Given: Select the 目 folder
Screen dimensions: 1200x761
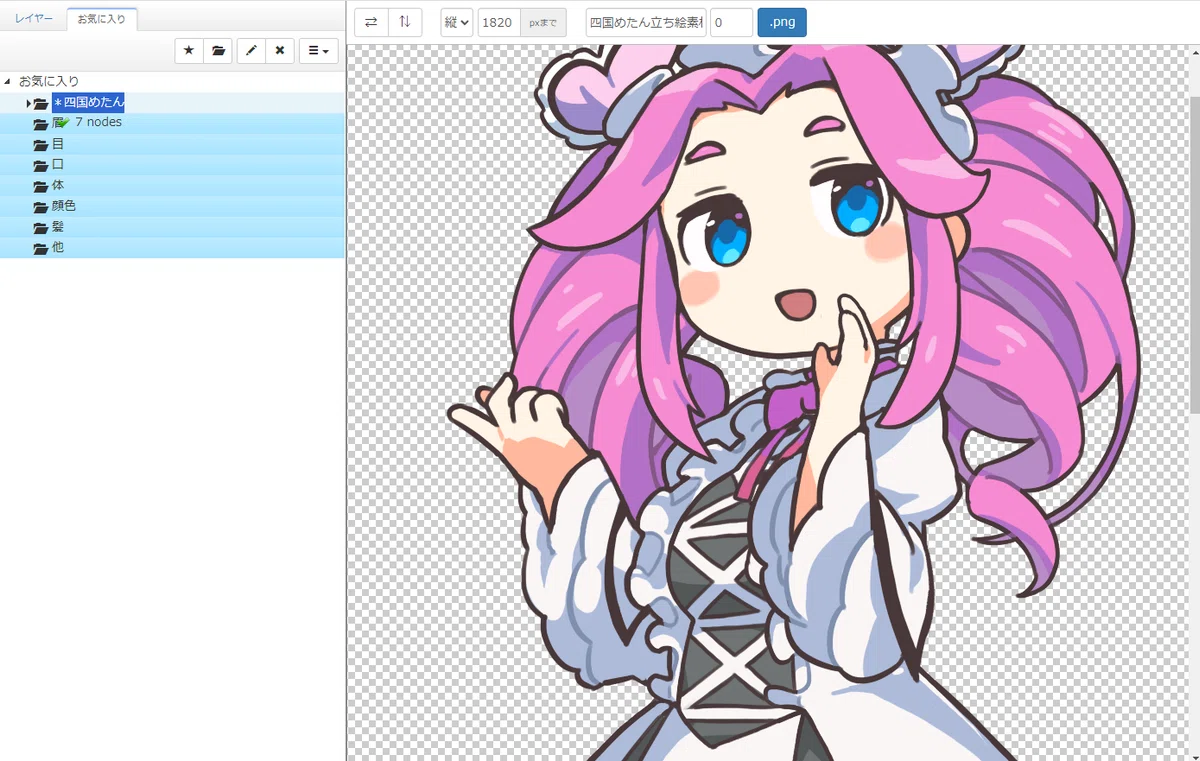Looking at the screenshot, I should pos(172,144).
